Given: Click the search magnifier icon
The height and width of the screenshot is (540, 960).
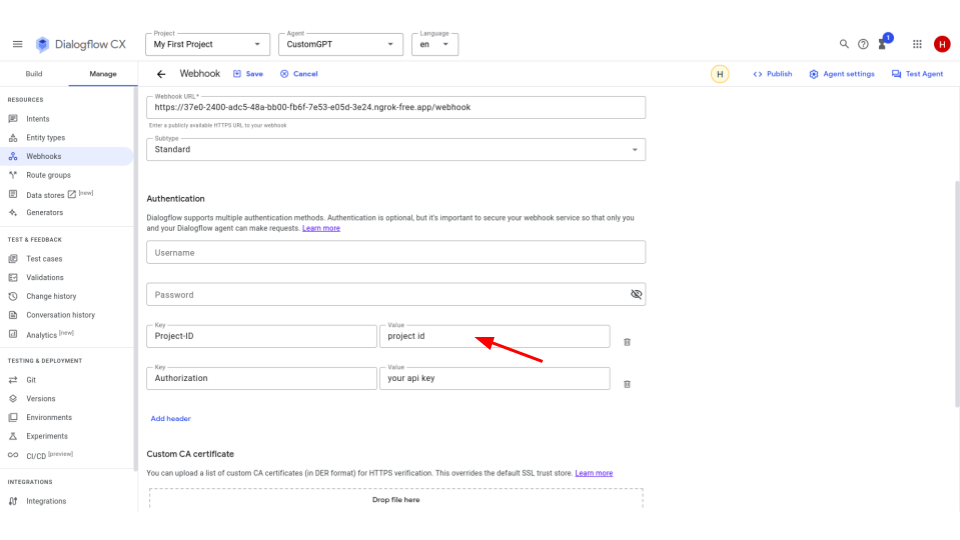Looking at the screenshot, I should pyautogui.click(x=844, y=44).
